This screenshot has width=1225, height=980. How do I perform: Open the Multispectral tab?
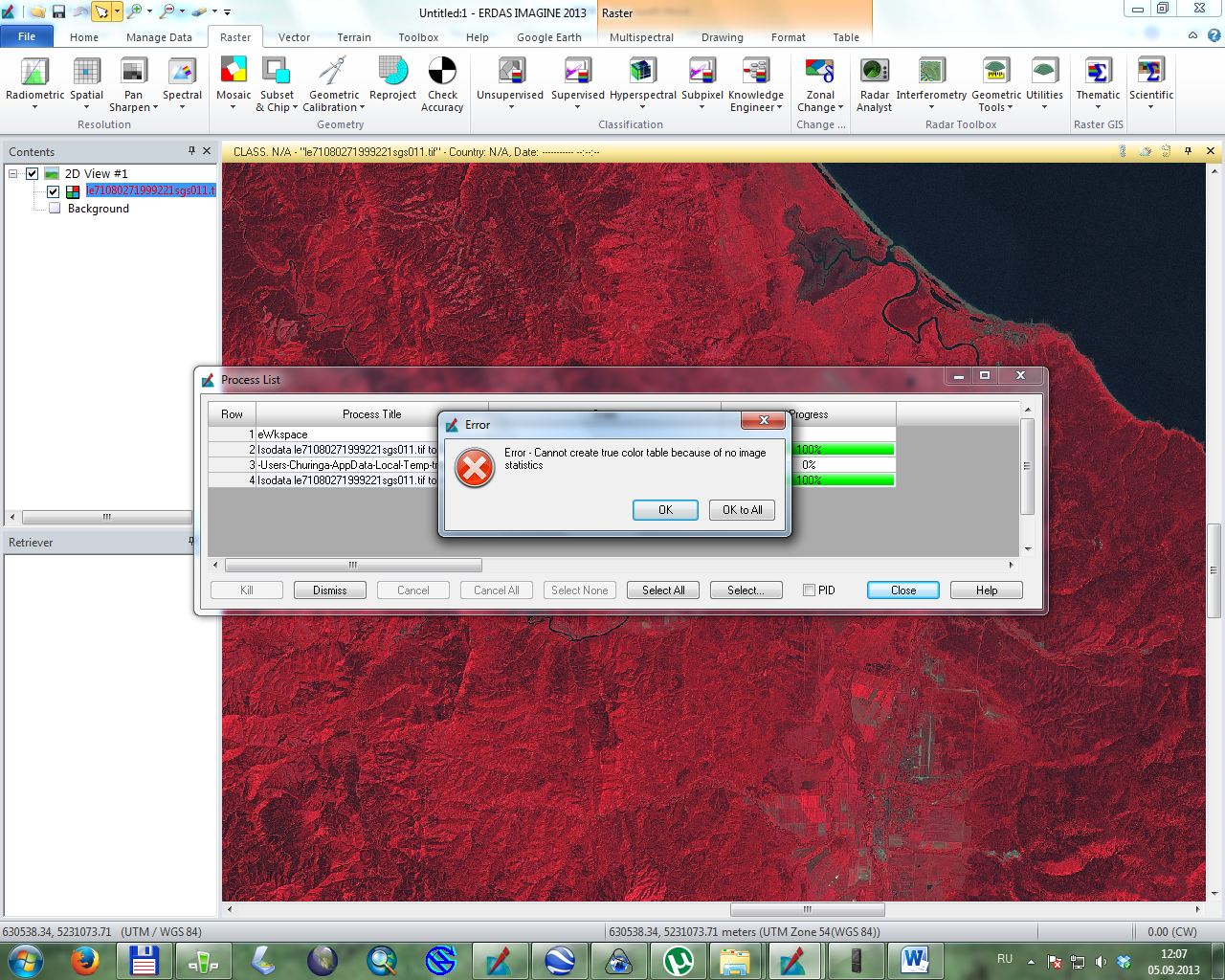(641, 37)
